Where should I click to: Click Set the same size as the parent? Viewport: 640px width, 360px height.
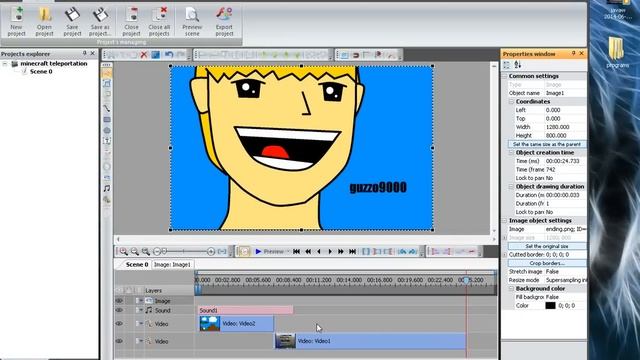click(x=547, y=144)
